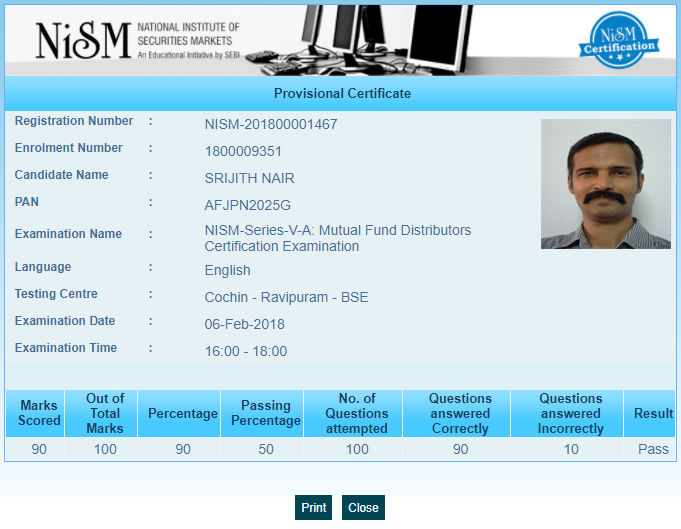The height and width of the screenshot is (529, 681).
Task: Click the Close button
Action: point(363,507)
